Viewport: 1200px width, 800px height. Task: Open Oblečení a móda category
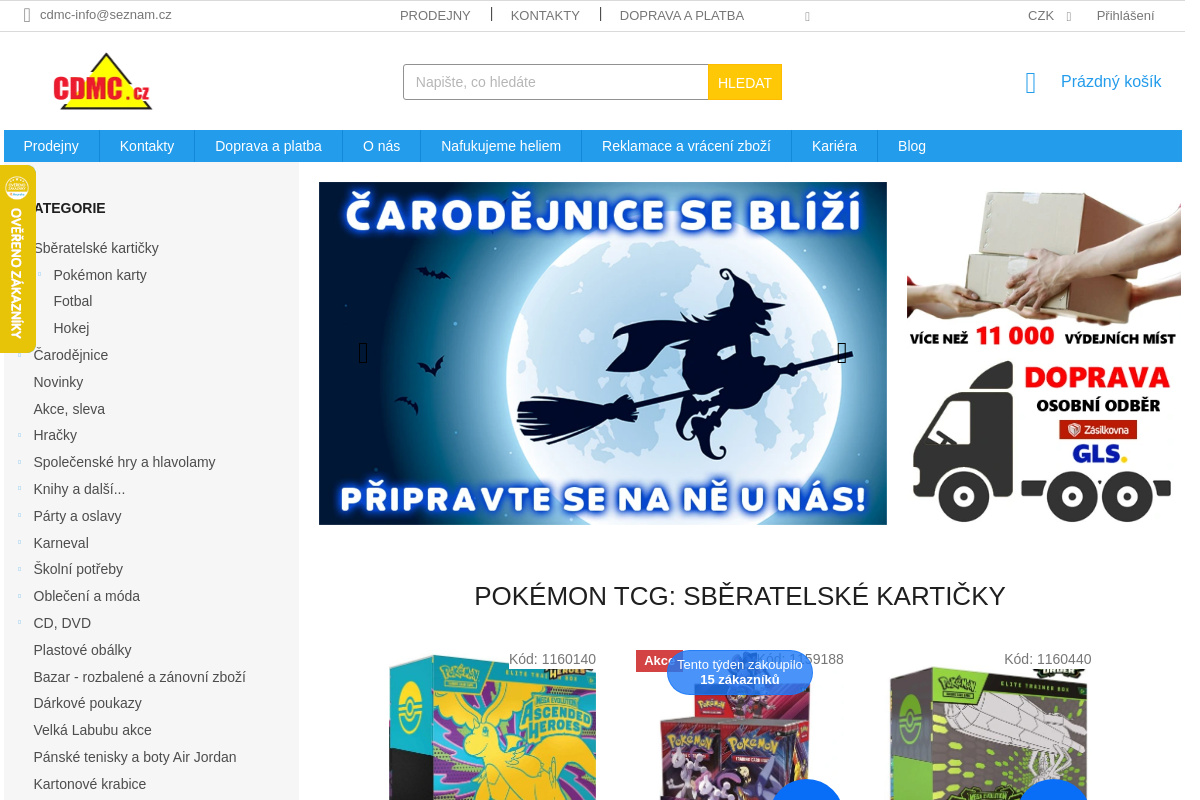click(87, 596)
